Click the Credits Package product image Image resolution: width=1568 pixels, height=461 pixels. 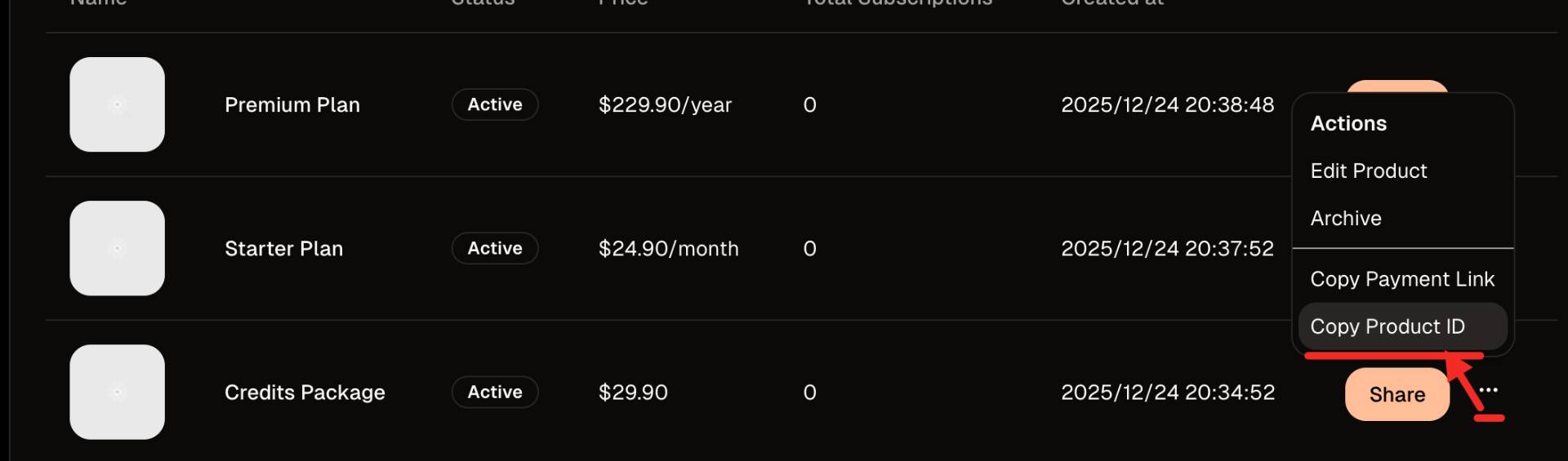(x=117, y=392)
